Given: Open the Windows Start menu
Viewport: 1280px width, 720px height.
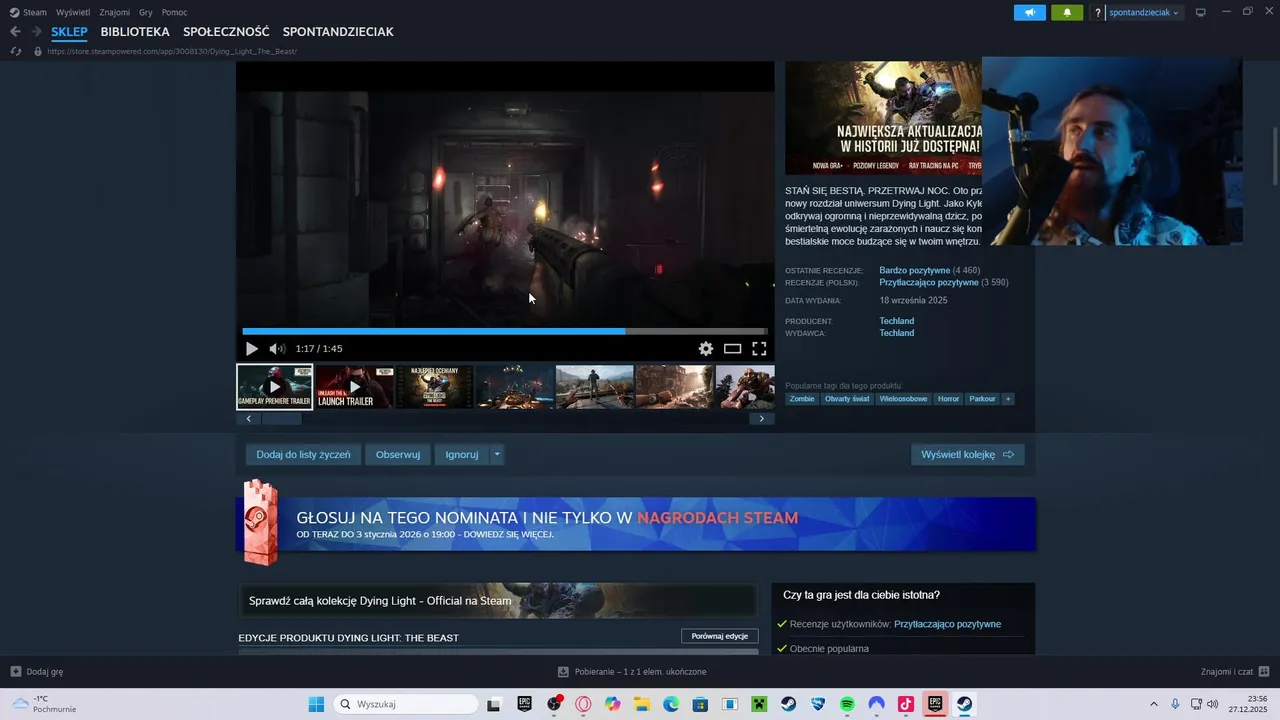Looking at the screenshot, I should 316,704.
